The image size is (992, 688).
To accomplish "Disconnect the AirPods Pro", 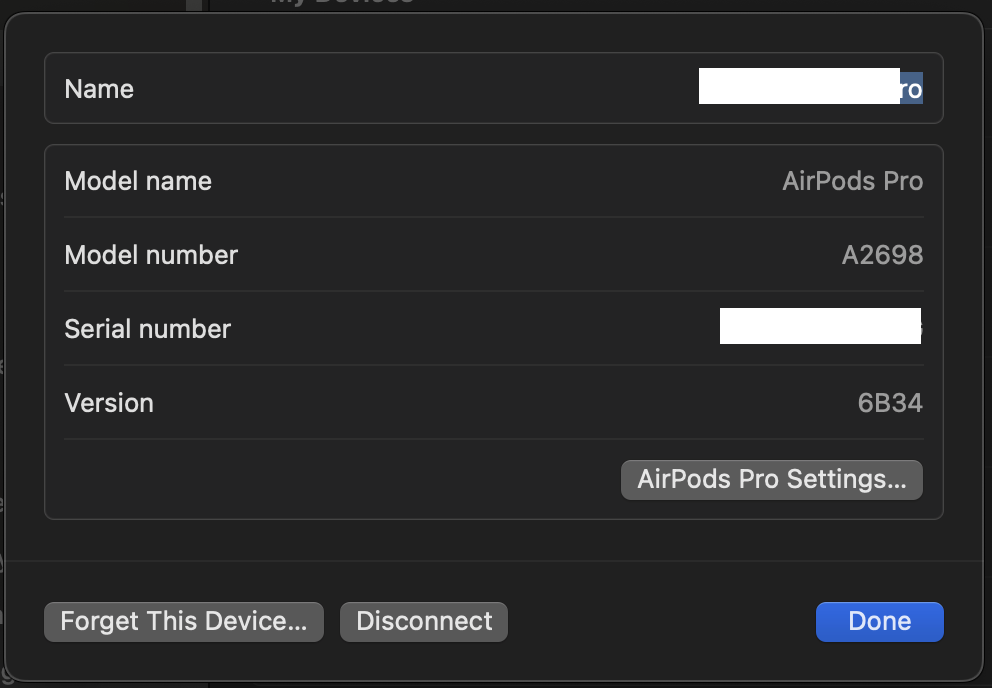I will [424, 621].
